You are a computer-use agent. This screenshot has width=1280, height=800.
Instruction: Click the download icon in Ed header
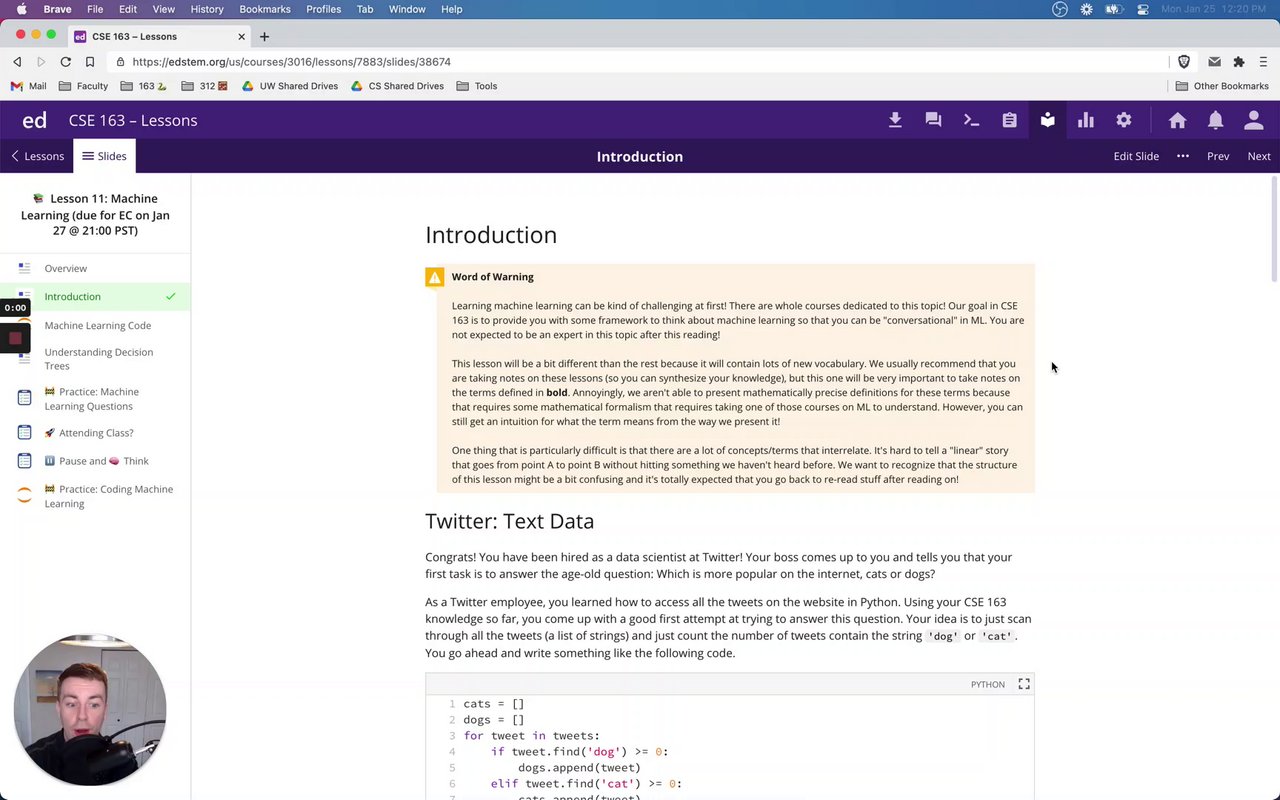pos(895,120)
